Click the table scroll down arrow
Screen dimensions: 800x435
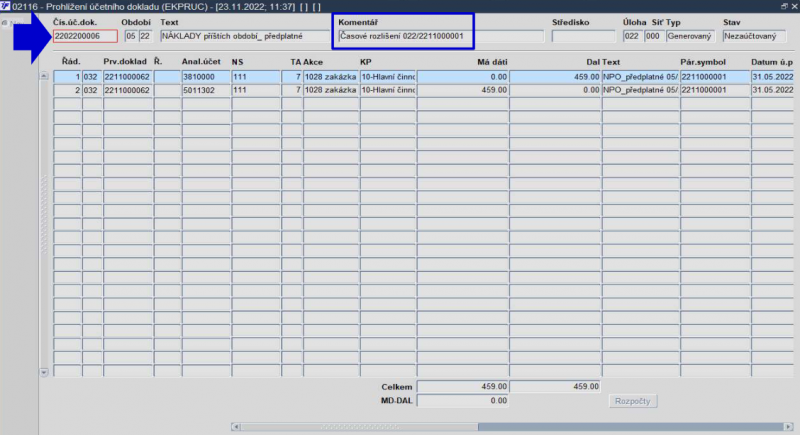pos(44,372)
